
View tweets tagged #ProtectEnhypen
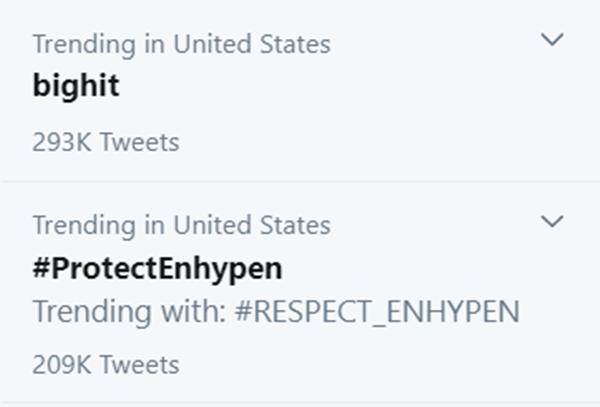157,268
